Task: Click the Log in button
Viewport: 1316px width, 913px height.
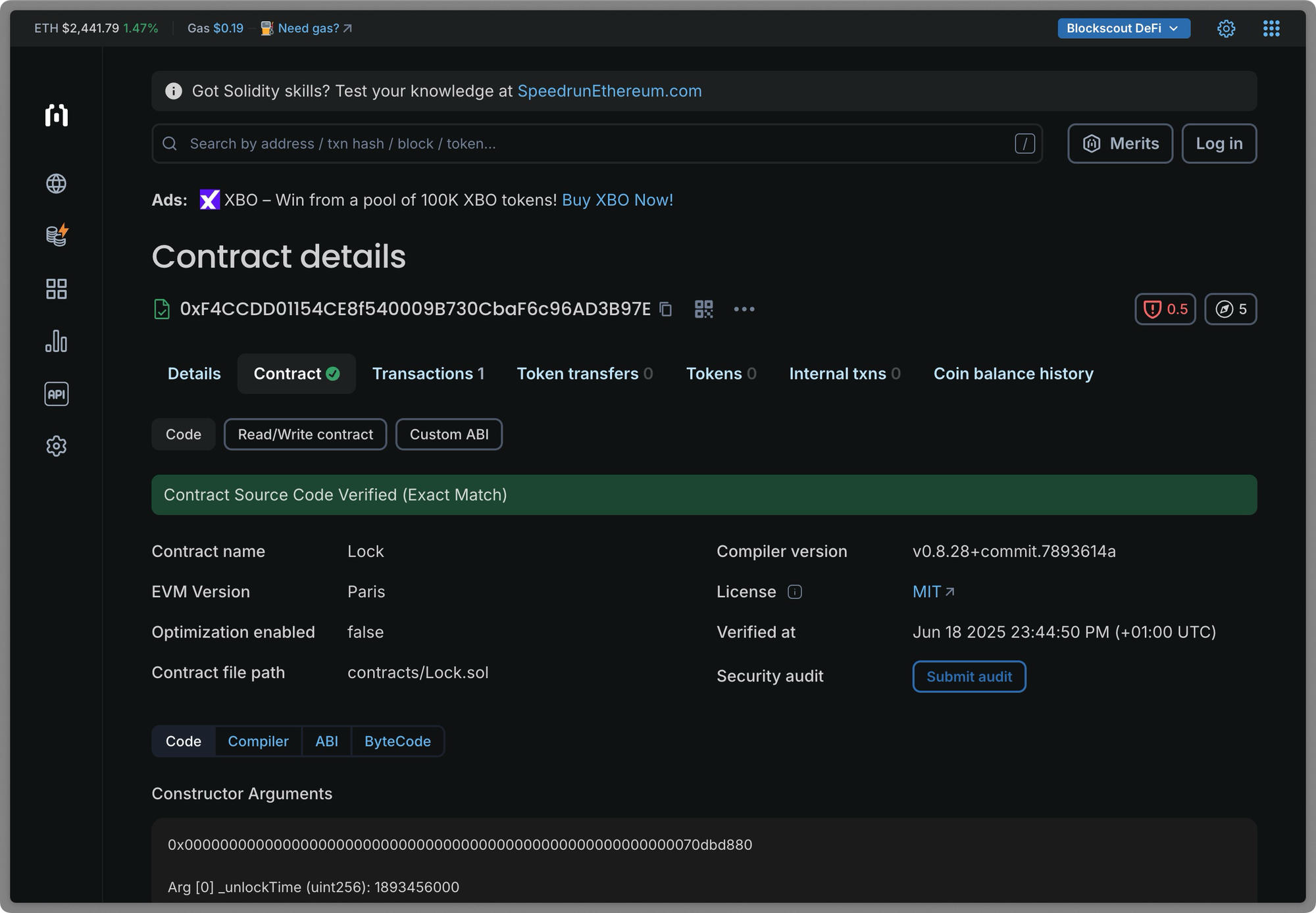Action: point(1219,143)
